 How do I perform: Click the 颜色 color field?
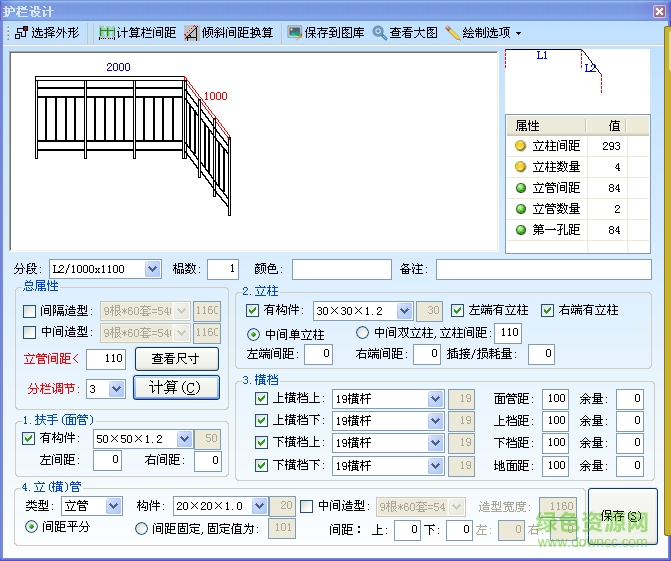pyautogui.click(x=341, y=269)
